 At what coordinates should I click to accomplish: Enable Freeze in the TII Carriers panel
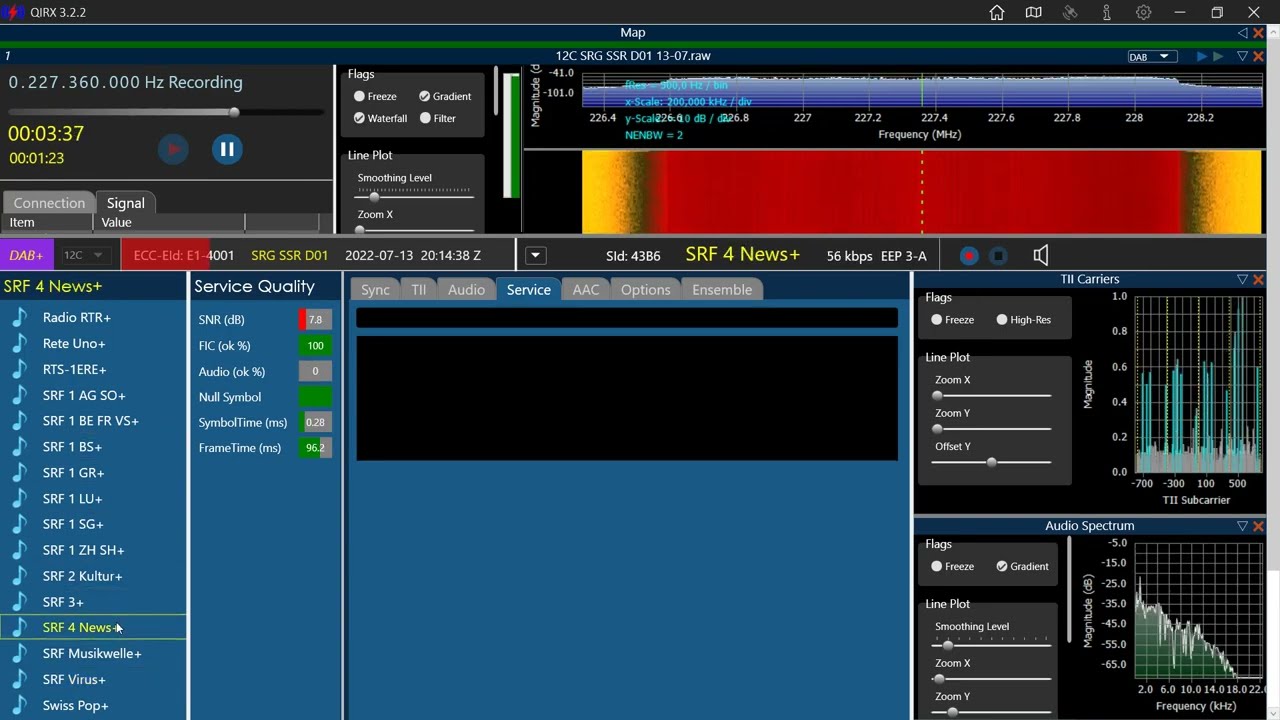pos(937,320)
